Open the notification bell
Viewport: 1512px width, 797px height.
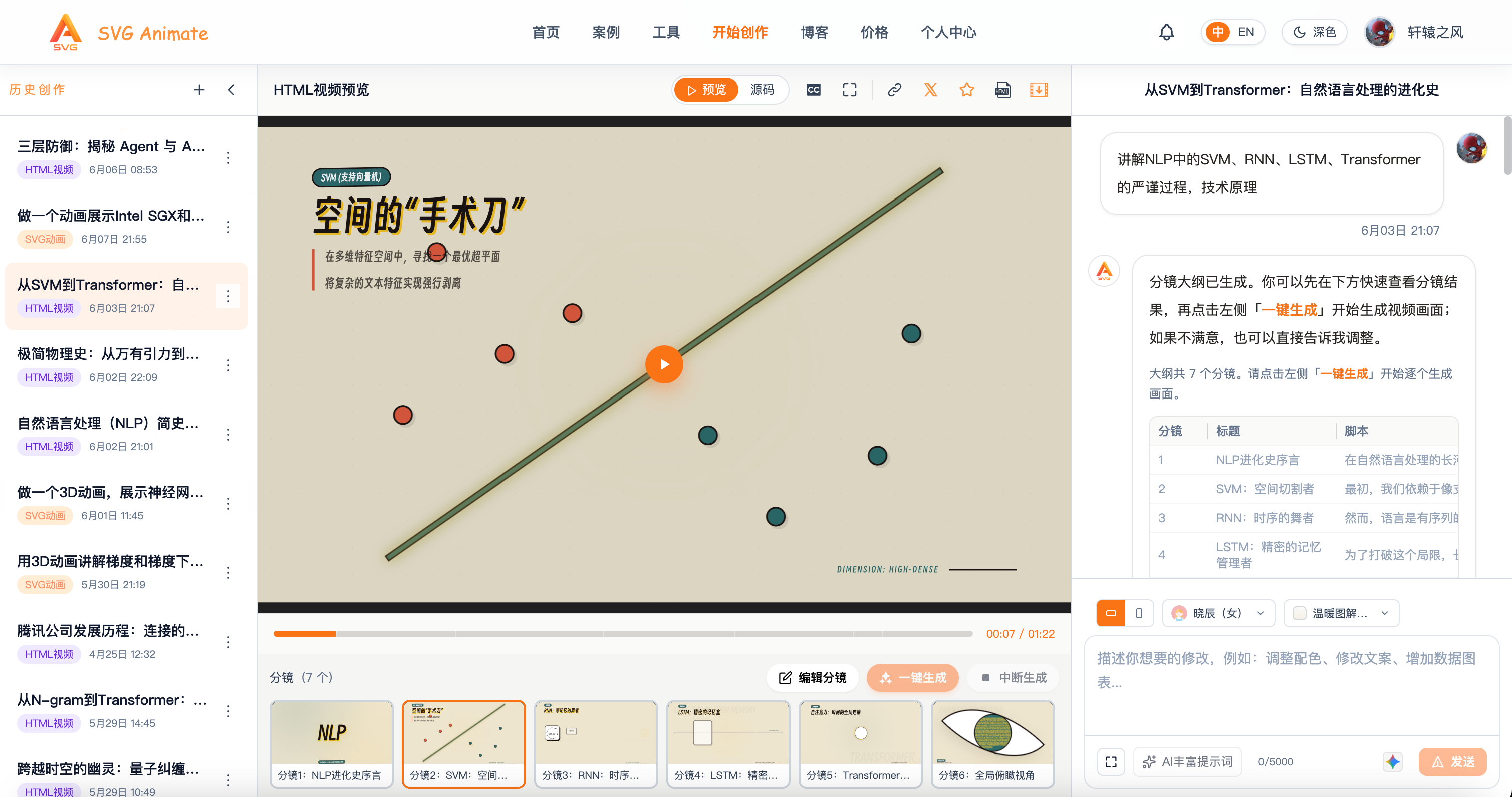coord(1166,32)
